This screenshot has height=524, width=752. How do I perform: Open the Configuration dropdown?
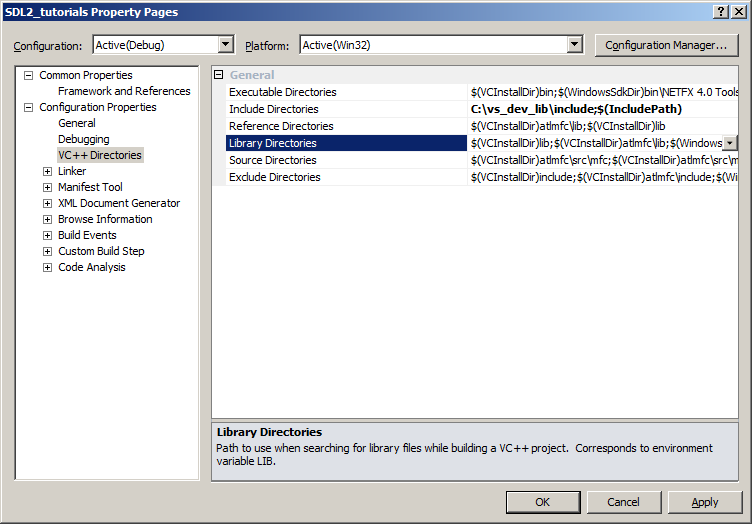tap(225, 45)
